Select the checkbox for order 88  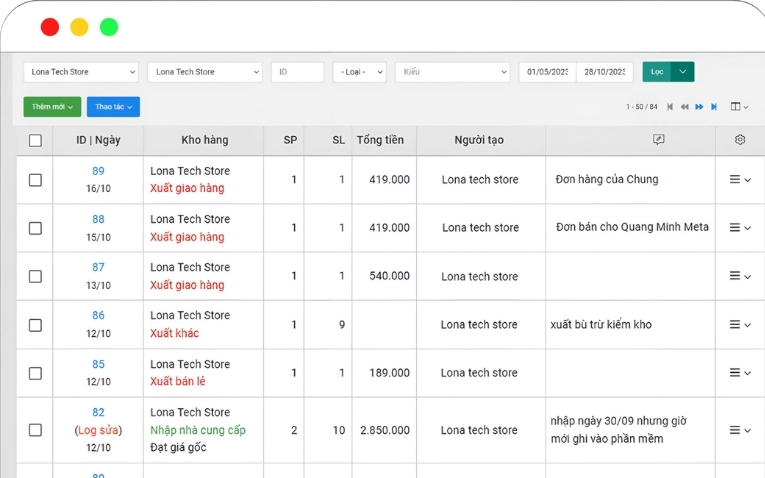35,228
